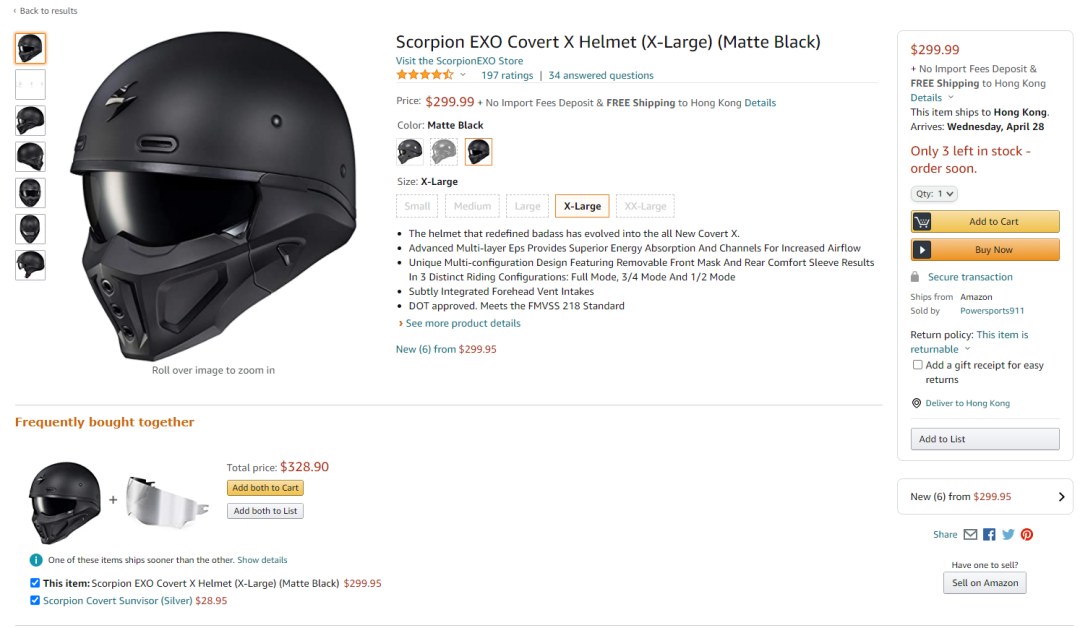The image size is (1080, 628).
Task: Click the play icon on Buy Now
Action: coord(922,250)
